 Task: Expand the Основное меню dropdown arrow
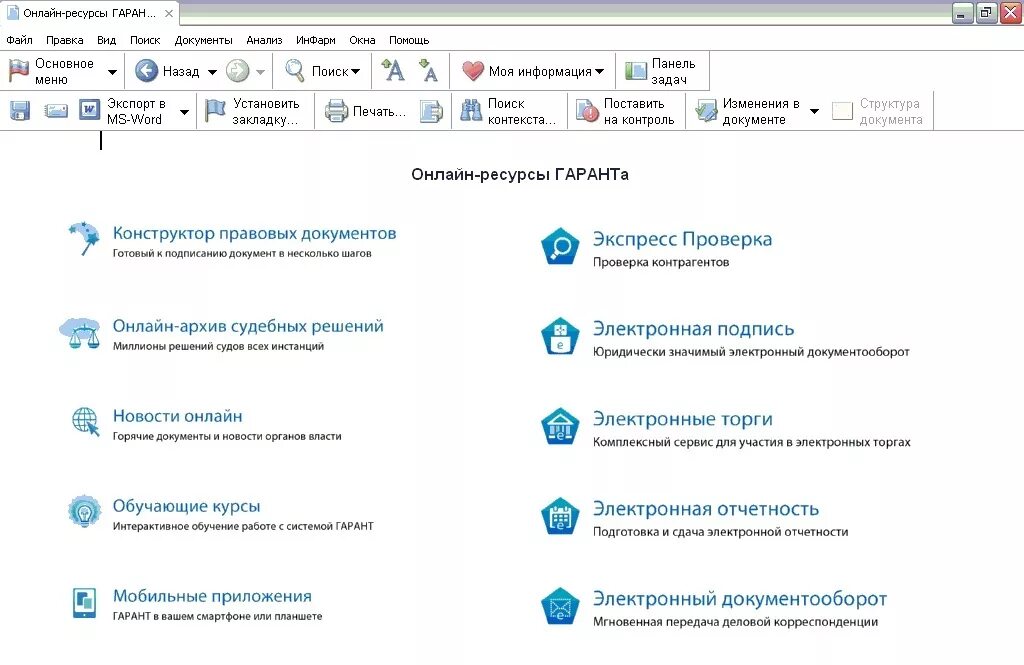[x=112, y=72]
